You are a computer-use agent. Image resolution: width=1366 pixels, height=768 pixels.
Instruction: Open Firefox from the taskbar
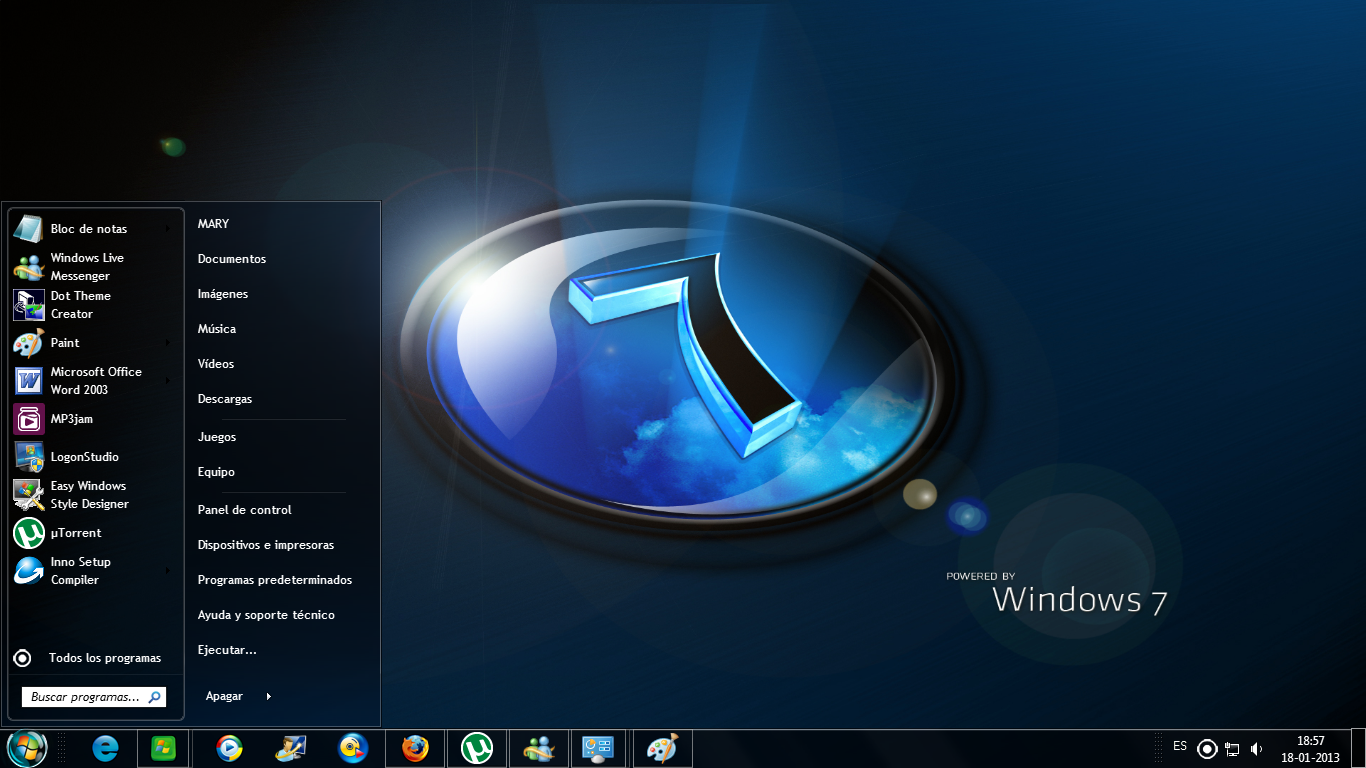[415, 748]
